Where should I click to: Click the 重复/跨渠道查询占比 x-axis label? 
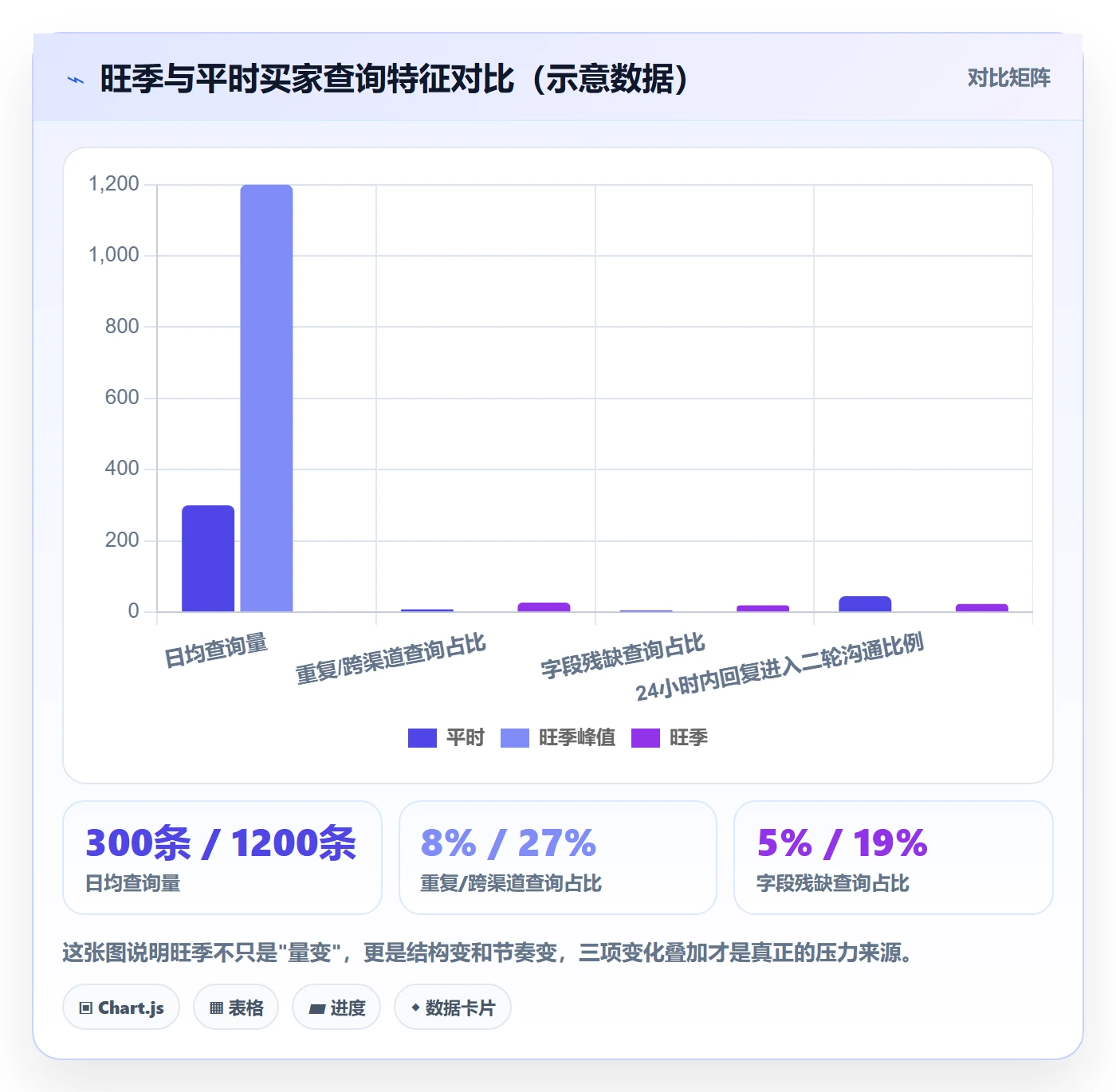391,659
